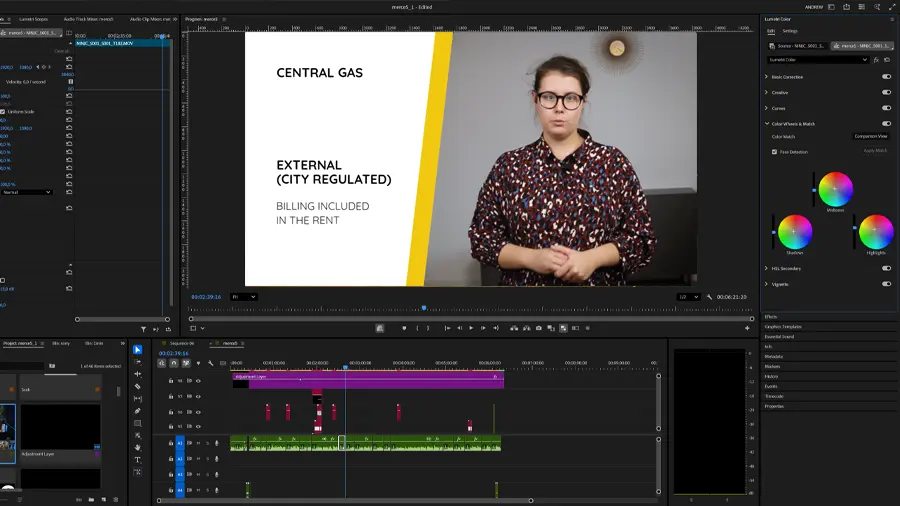Hide the top video track with its eye icon
Viewport: 900px width, 506px height.
[x=199, y=380]
